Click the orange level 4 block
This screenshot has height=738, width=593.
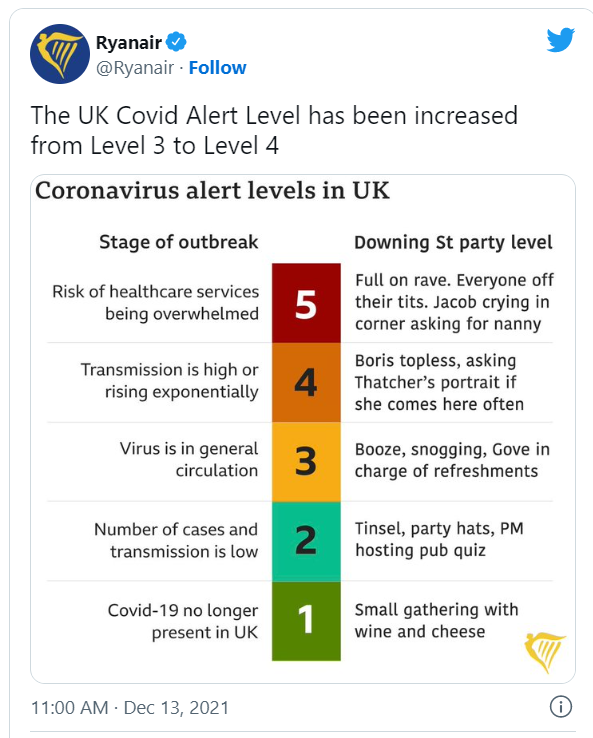306,382
